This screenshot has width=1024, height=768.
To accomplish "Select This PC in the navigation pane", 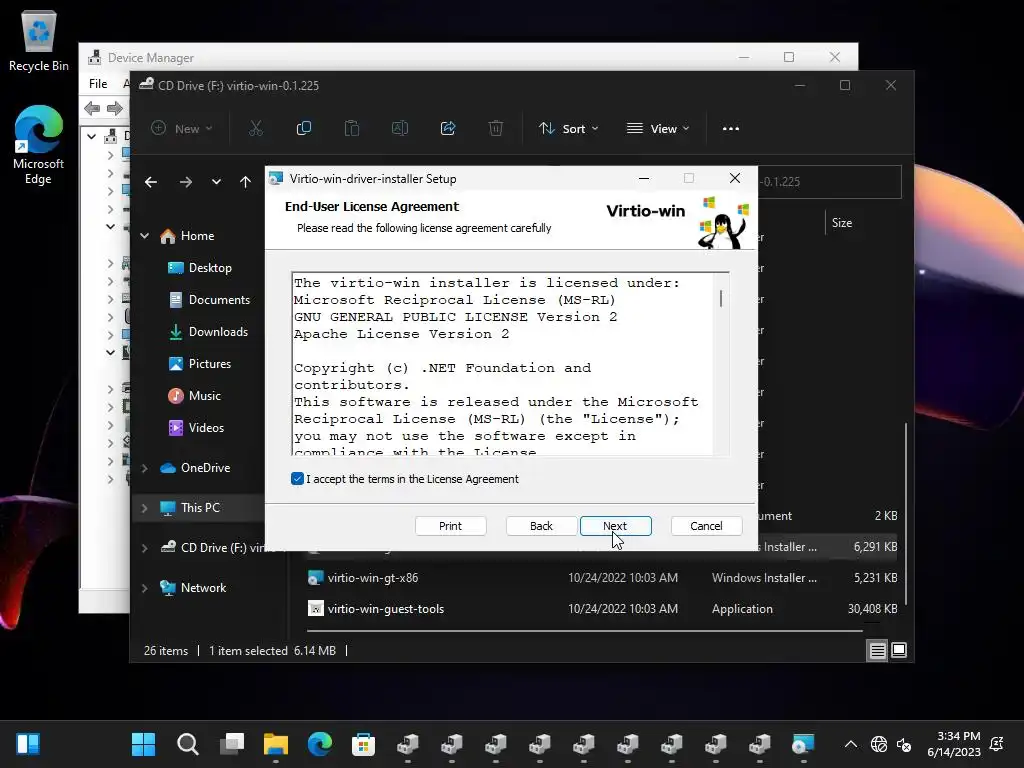I will click(190, 507).
